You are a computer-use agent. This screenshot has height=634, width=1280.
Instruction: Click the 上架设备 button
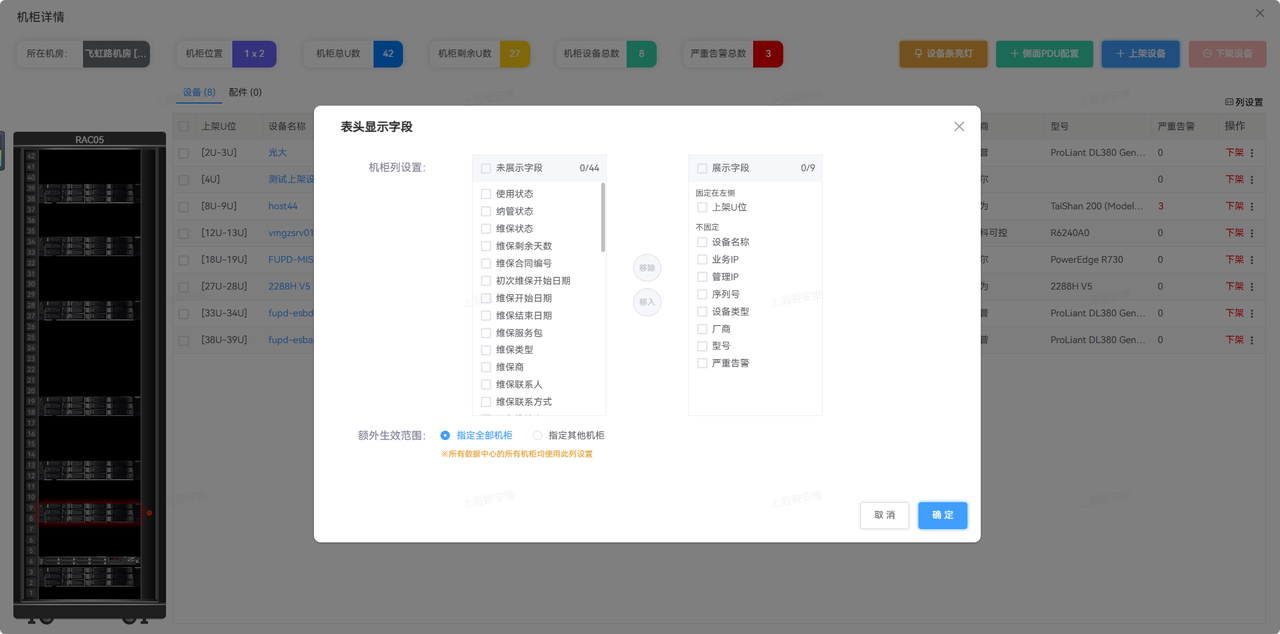[1140, 54]
